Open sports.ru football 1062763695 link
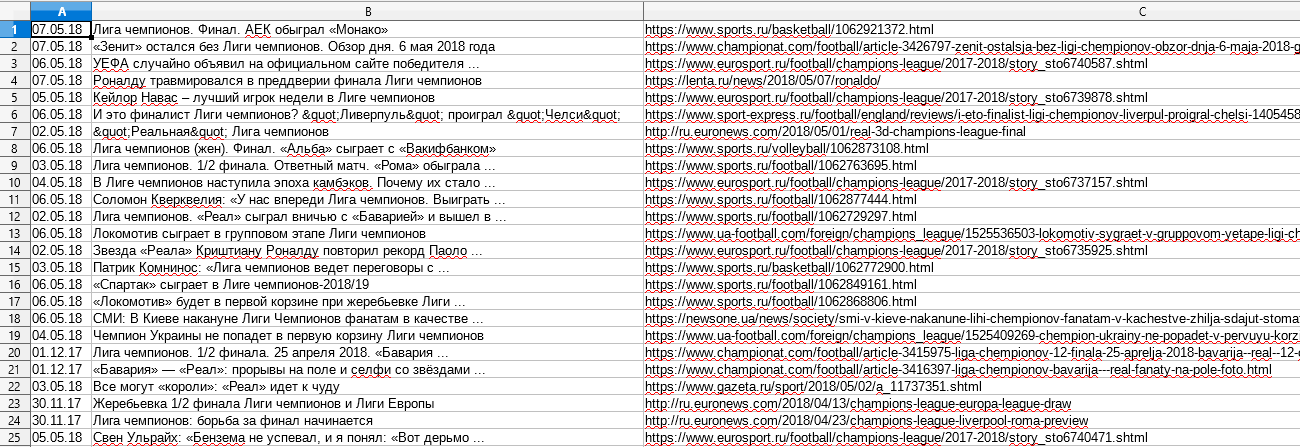The height and width of the screenshot is (447, 1300). tap(781, 166)
